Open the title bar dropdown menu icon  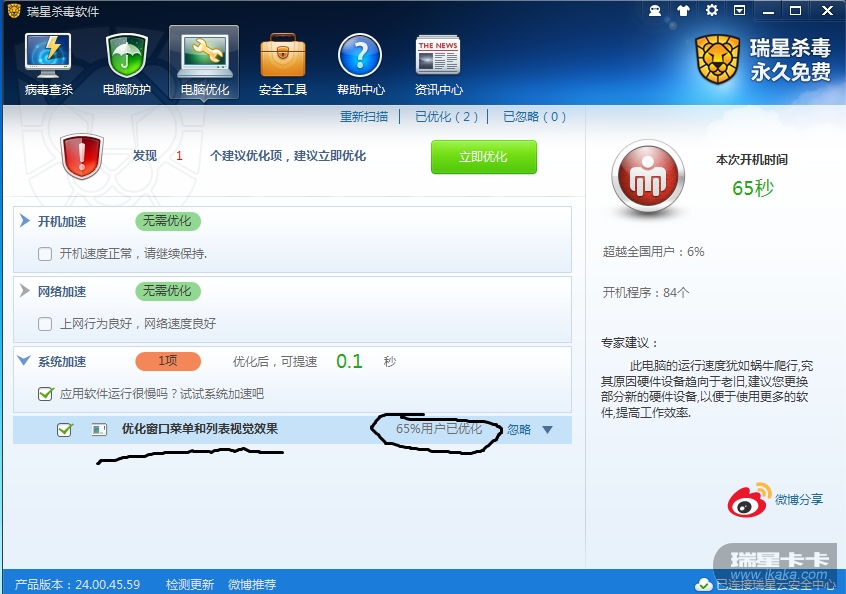pos(740,10)
